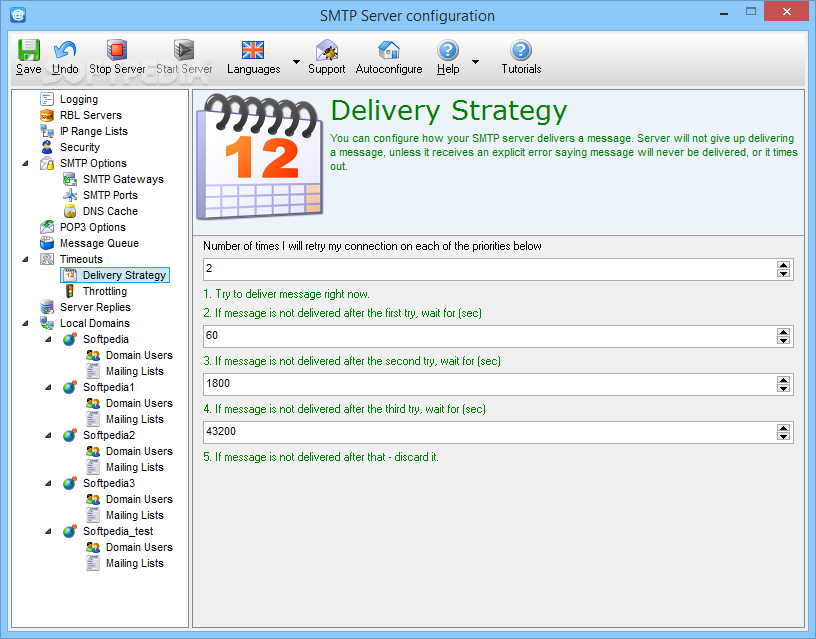Increase the 60 second wait value
This screenshot has width=816, height=639.
(x=783, y=332)
